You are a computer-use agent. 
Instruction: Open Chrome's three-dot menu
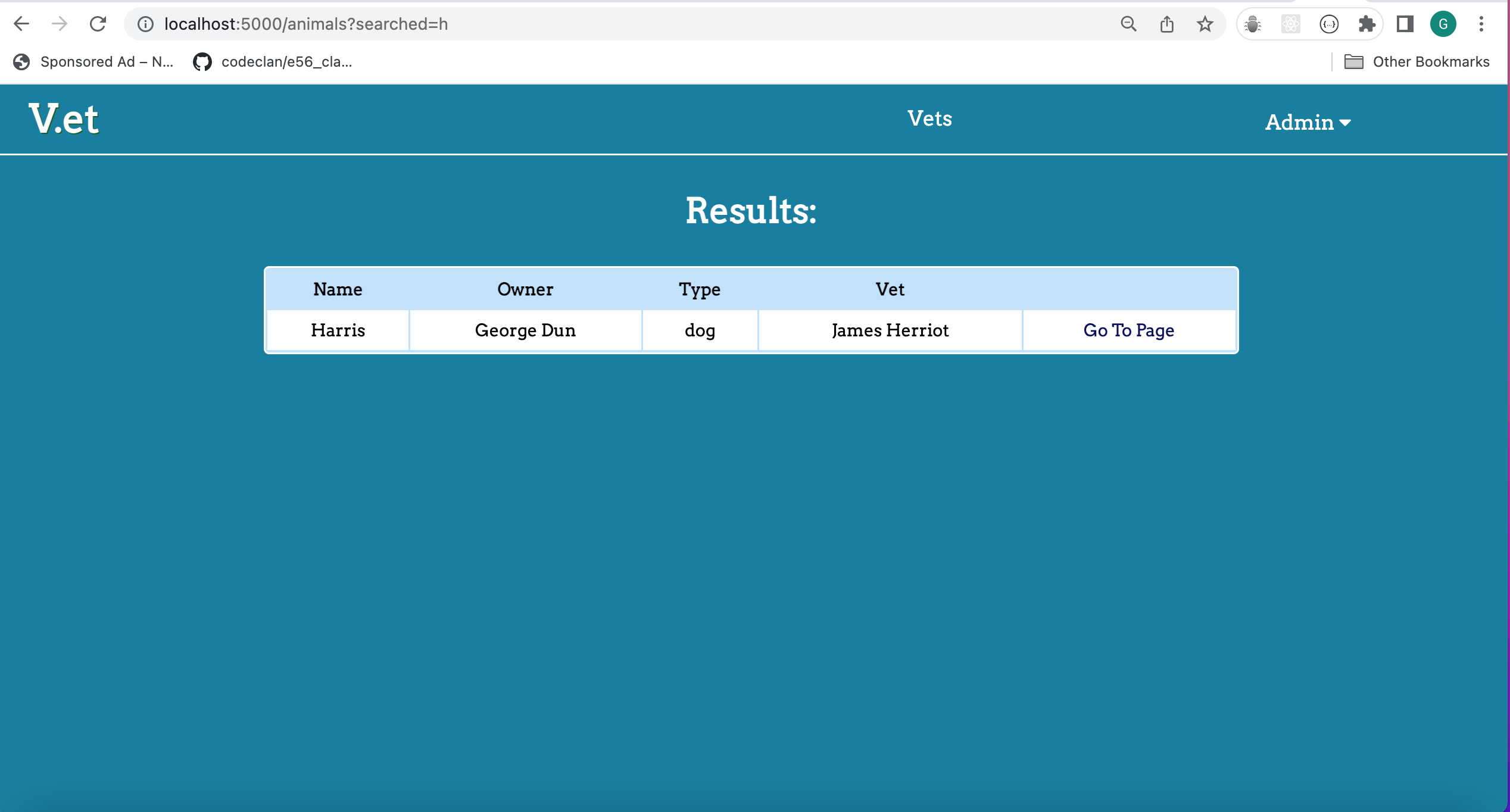click(1481, 24)
